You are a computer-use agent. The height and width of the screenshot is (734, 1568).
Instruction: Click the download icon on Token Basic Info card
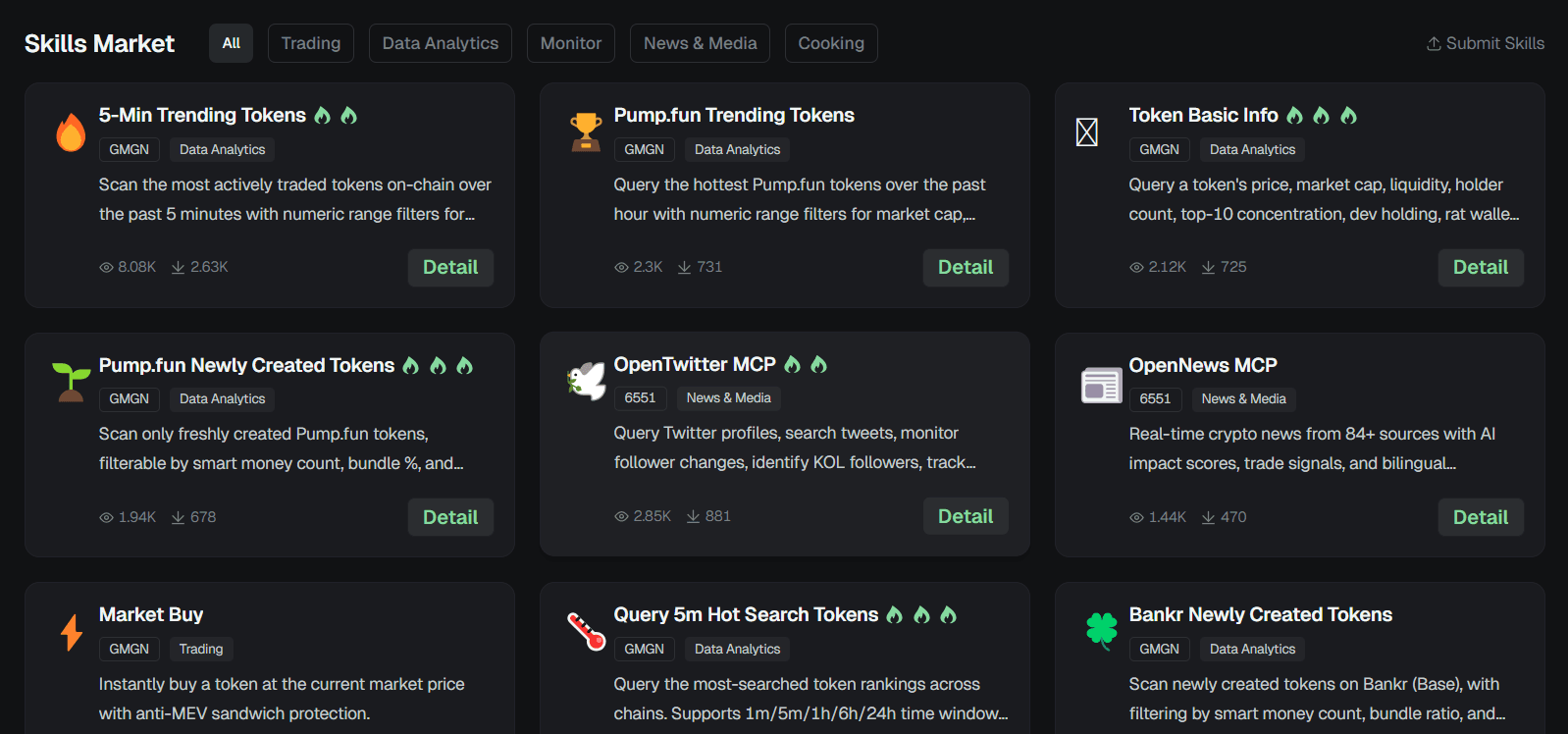[1209, 267]
